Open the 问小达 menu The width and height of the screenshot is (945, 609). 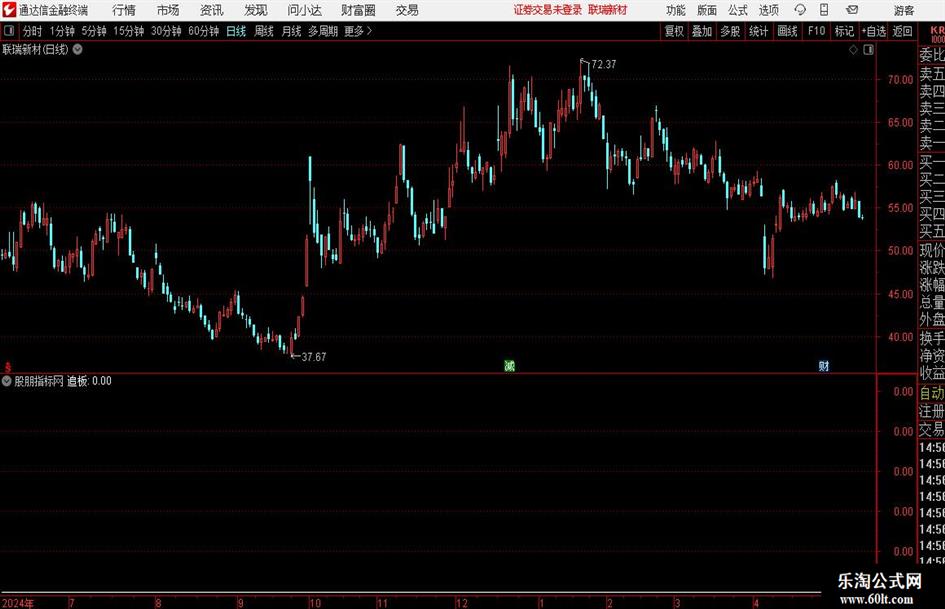(x=304, y=10)
